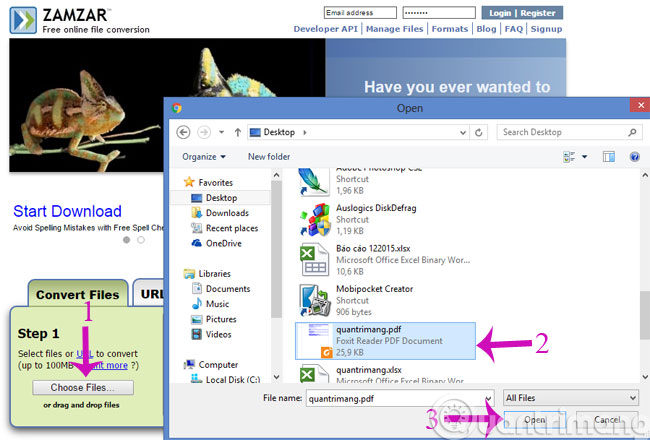
Task: Select the Auslogics DiskDefrag icon
Action: tap(315, 219)
